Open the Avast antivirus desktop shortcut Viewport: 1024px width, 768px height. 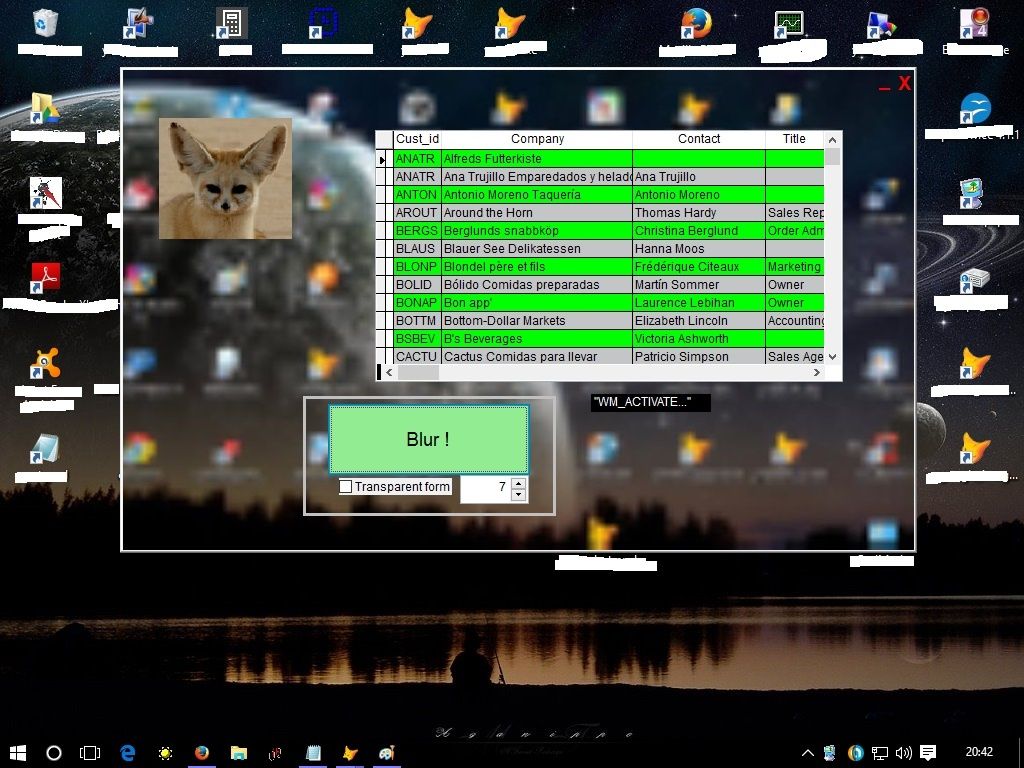tap(46, 363)
